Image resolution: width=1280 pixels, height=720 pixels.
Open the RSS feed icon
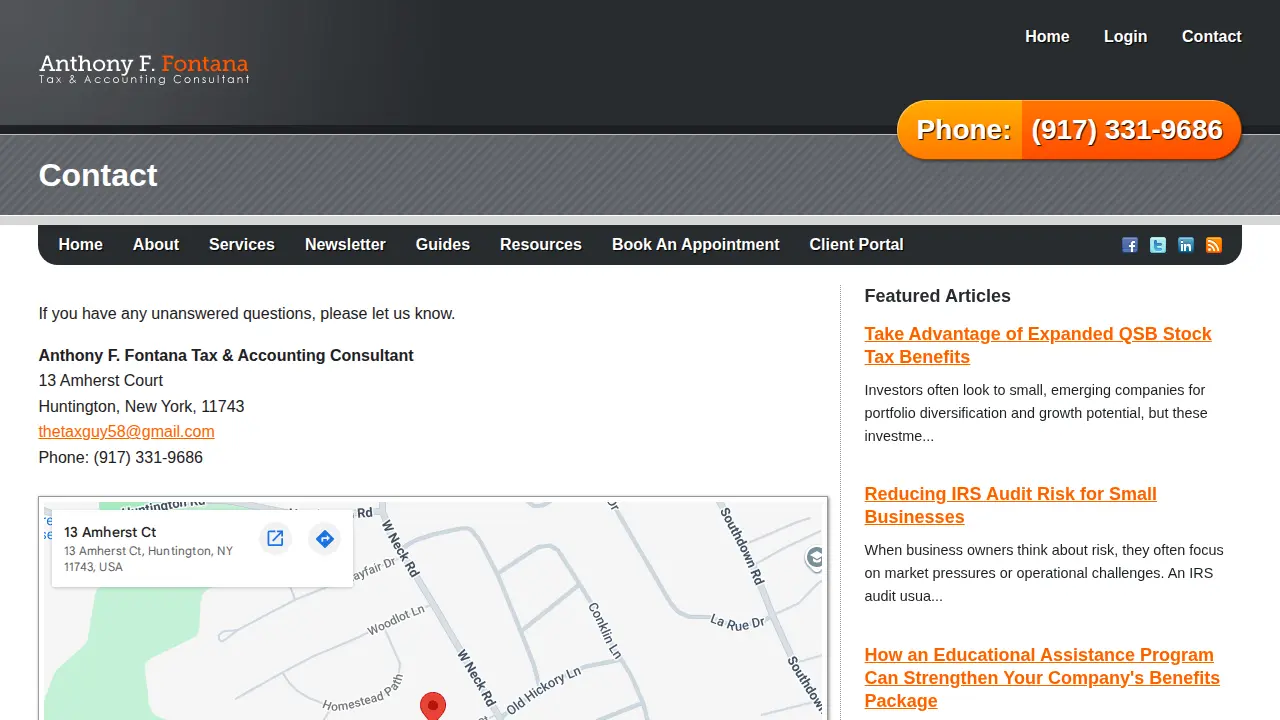1214,245
